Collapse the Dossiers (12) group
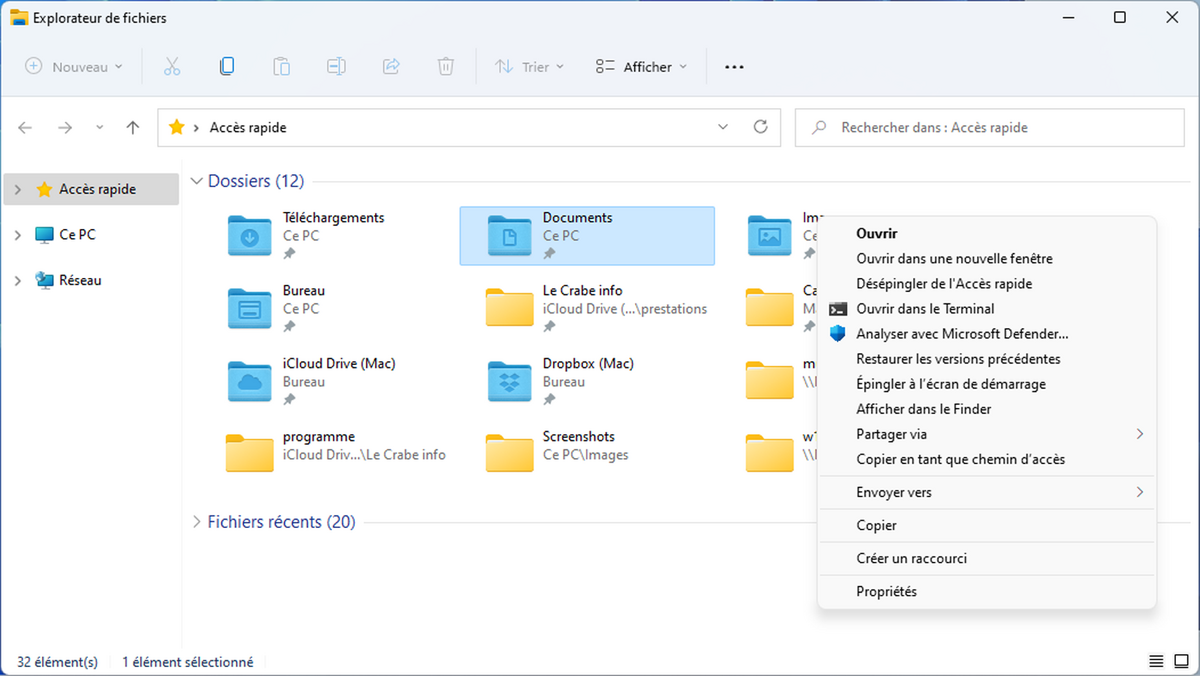 coord(197,182)
